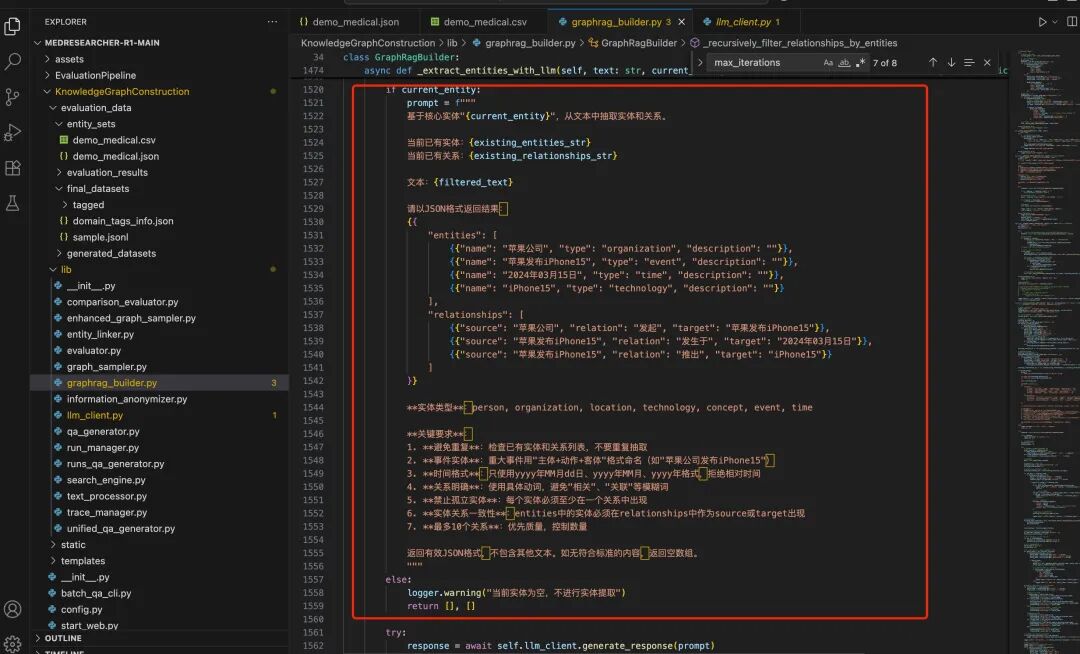Viewport: 1080px width, 654px height.
Task: Expand the EvaluationPipeline folder
Action: [x=95, y=75]
